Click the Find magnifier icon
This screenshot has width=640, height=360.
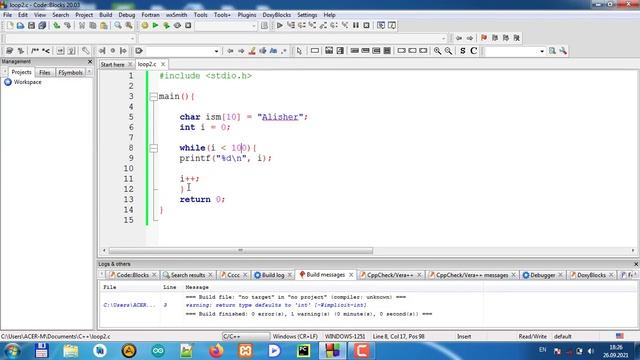tap(118, 26)
